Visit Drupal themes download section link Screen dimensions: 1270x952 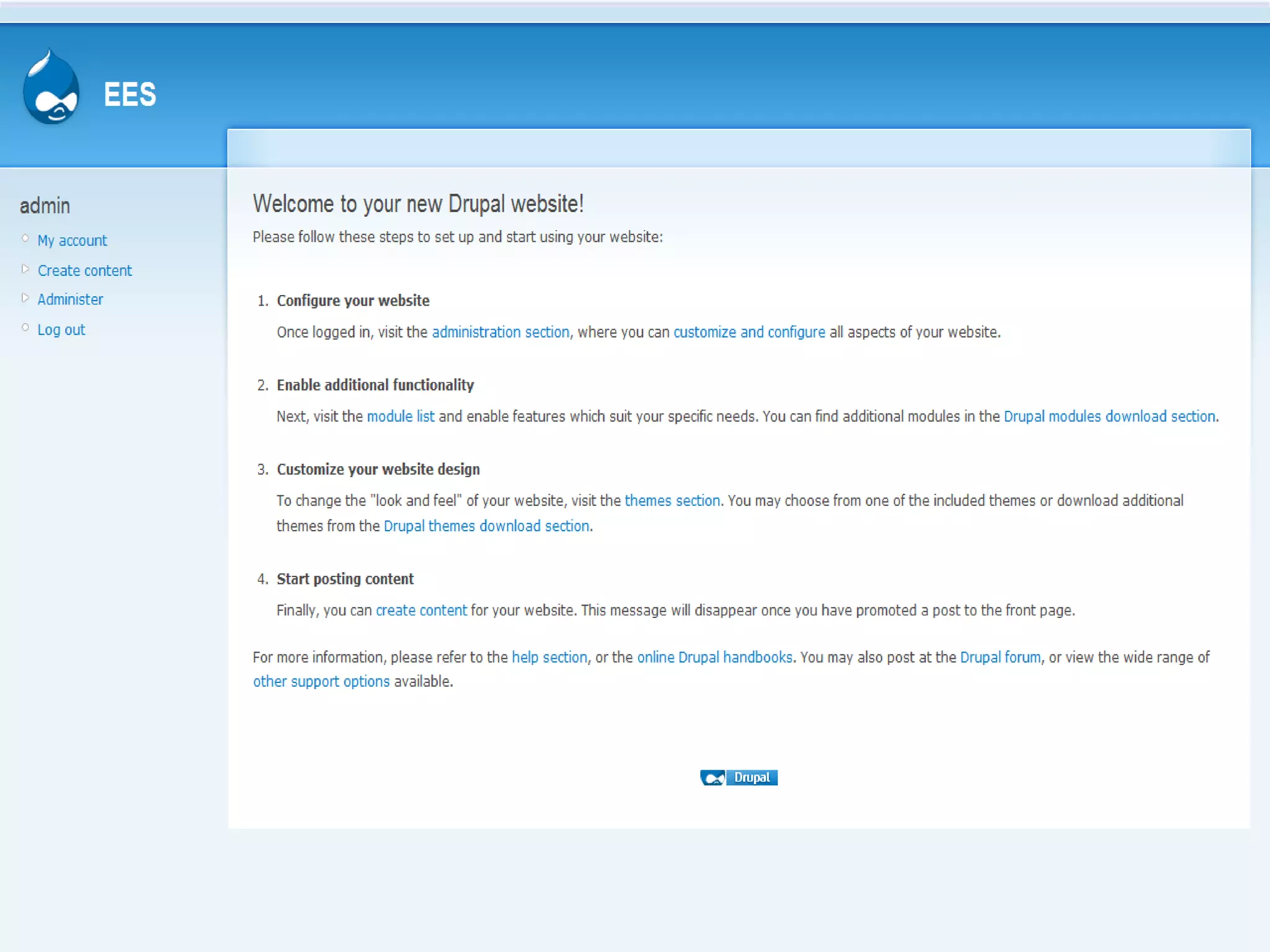[x=486, y=526]
